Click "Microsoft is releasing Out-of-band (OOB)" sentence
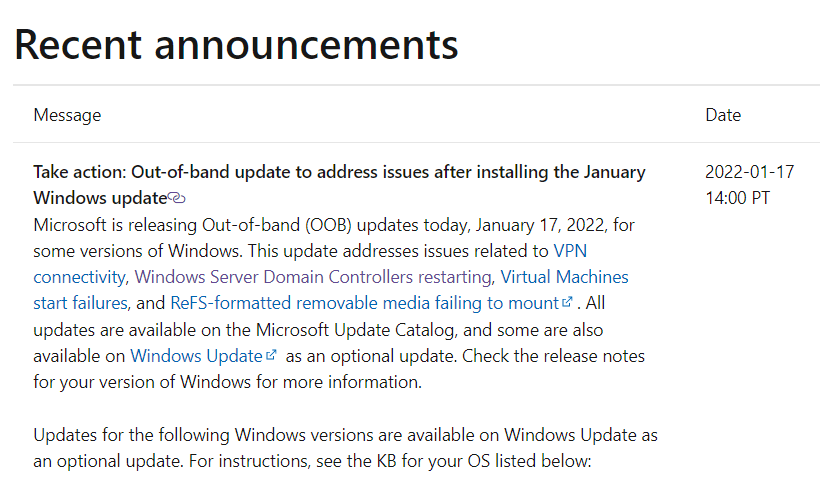Screen dimensions: 820x484 pyautogui.click(x=192, y=225)
